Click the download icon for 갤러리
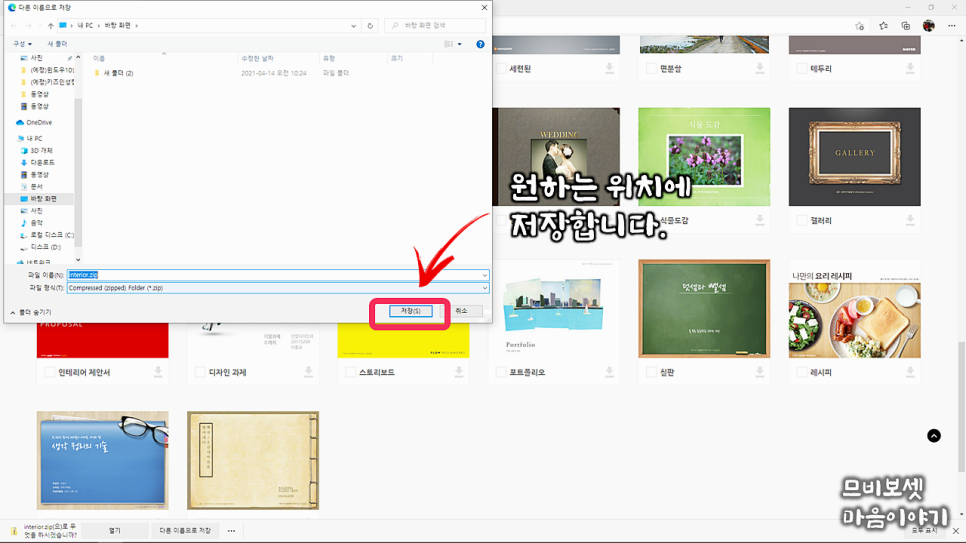The image size is (966, 543). click(910, 220)
